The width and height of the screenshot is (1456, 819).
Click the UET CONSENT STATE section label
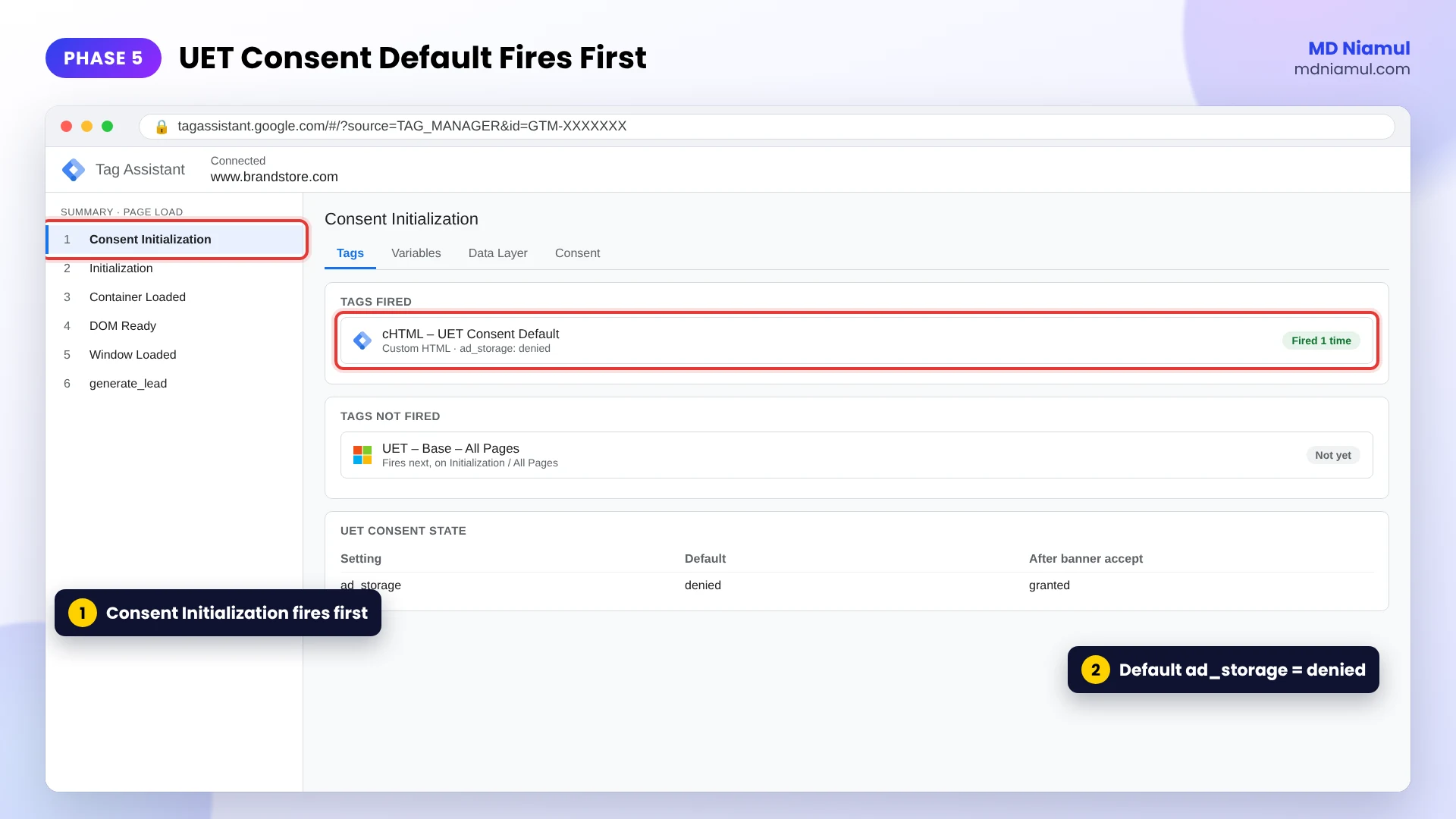point(403,531)
